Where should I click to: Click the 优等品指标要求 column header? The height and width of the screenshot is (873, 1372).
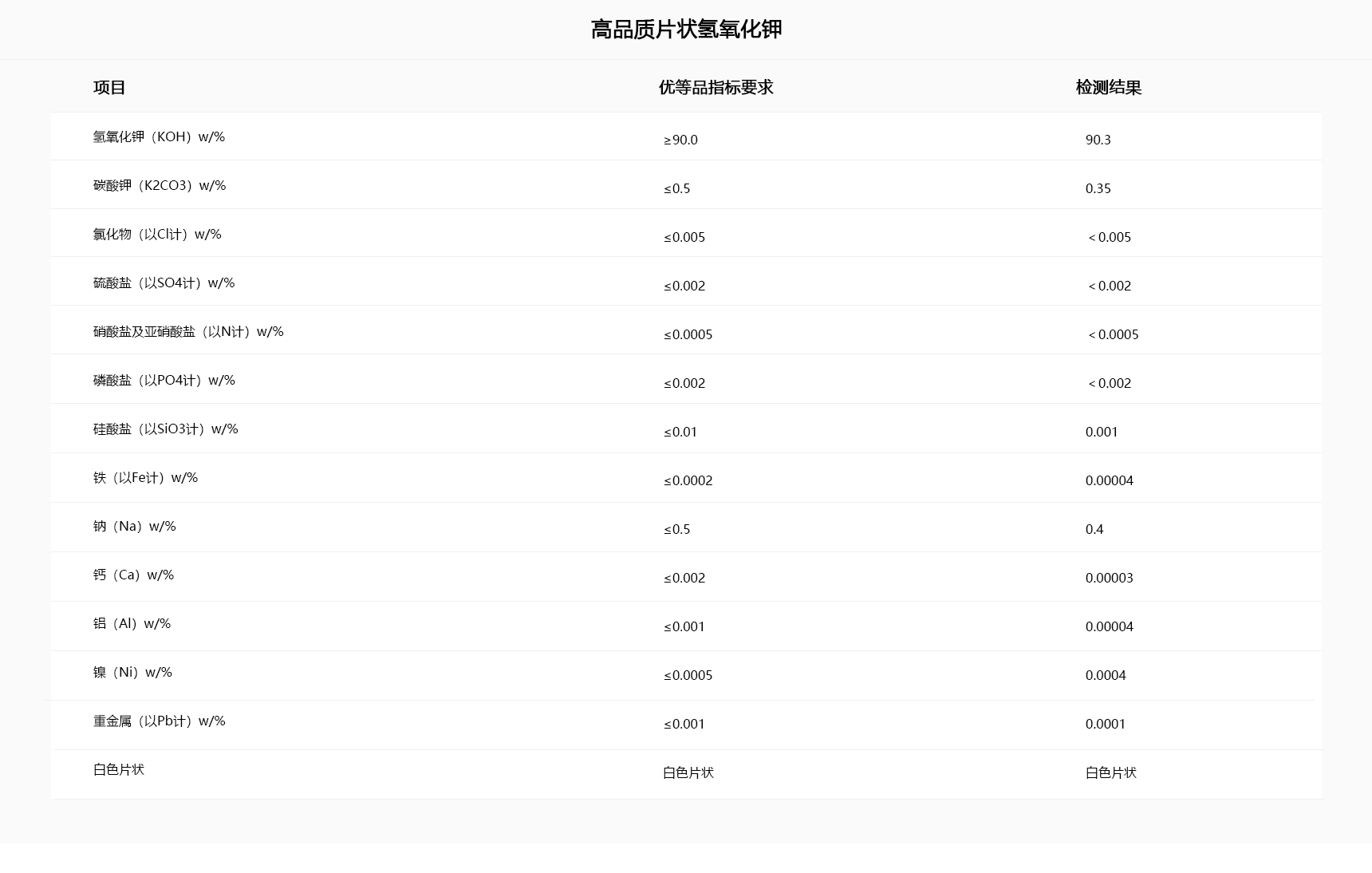(716, 88)
